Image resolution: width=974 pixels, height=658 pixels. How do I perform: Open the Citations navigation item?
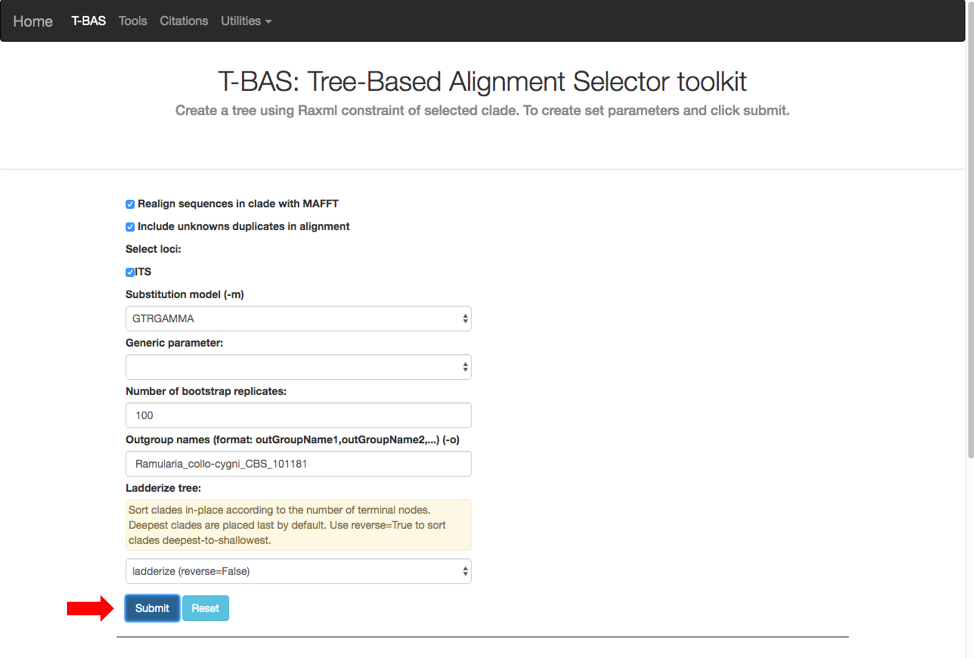tap(183, 21)
